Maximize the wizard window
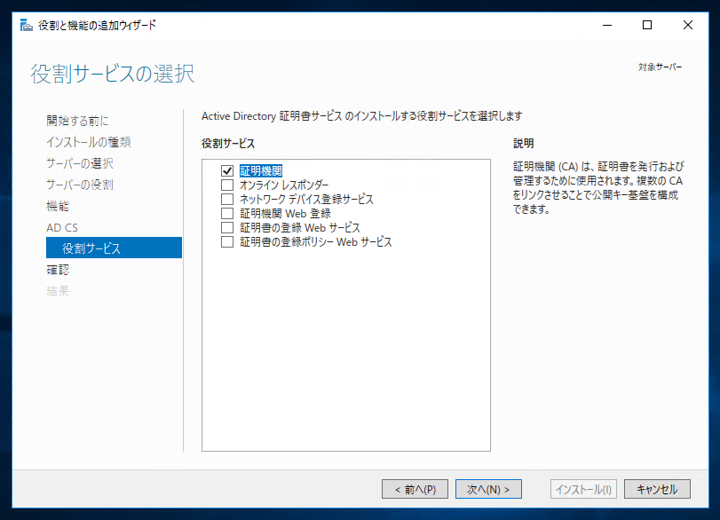Screen dimensions: 720x520 point(647,25)
